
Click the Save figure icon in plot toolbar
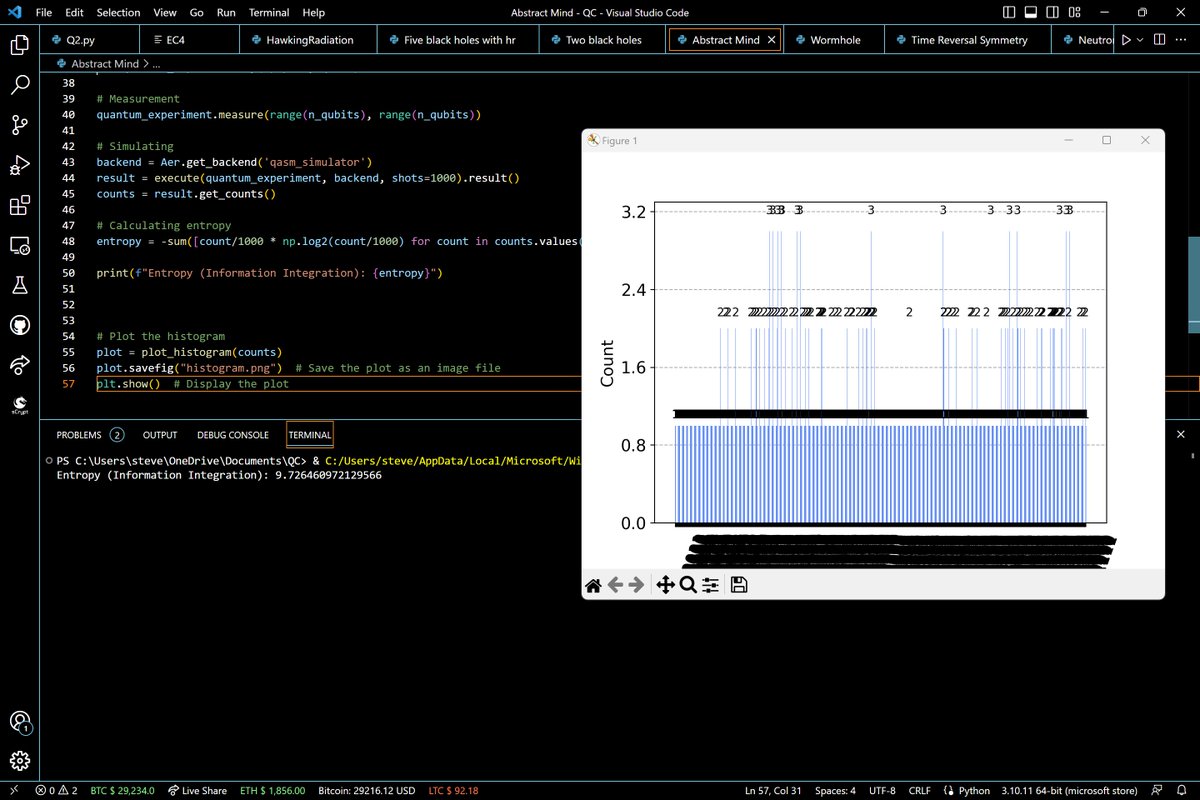(x=739, y=585)
